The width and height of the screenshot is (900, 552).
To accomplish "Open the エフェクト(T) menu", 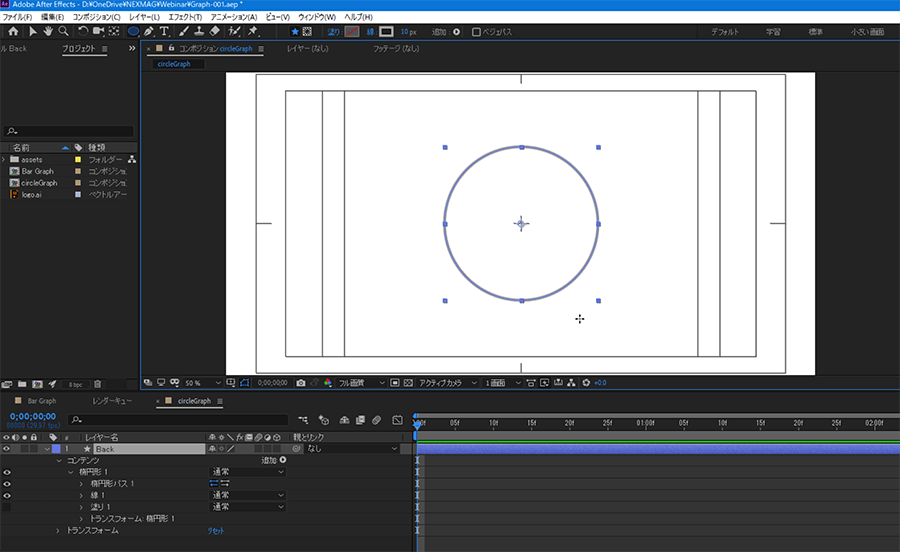I will (184, 18).
